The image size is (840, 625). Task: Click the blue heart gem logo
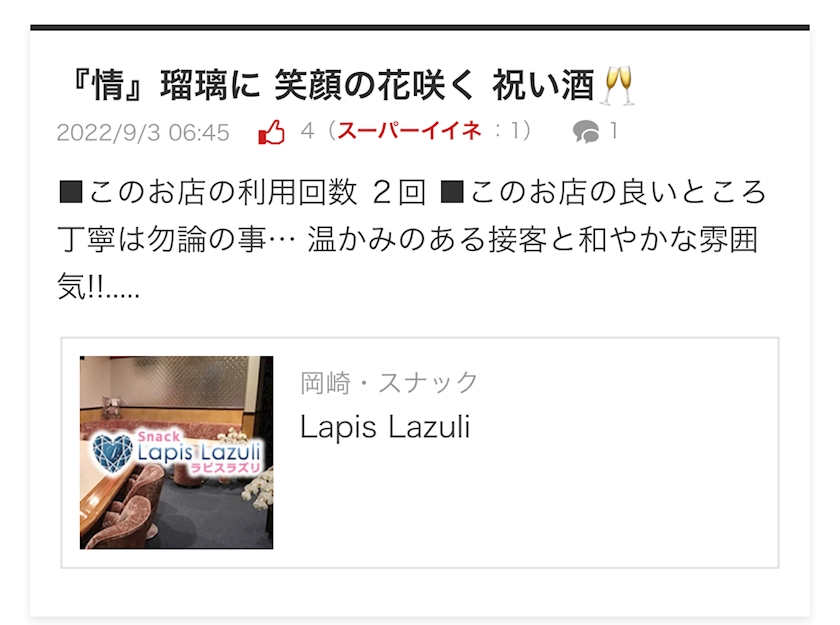[112, 453]
